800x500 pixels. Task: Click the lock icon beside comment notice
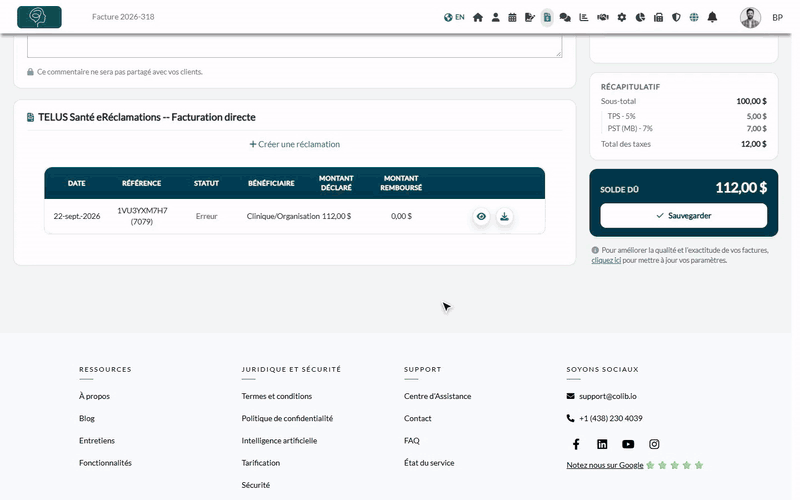[31, 72]
